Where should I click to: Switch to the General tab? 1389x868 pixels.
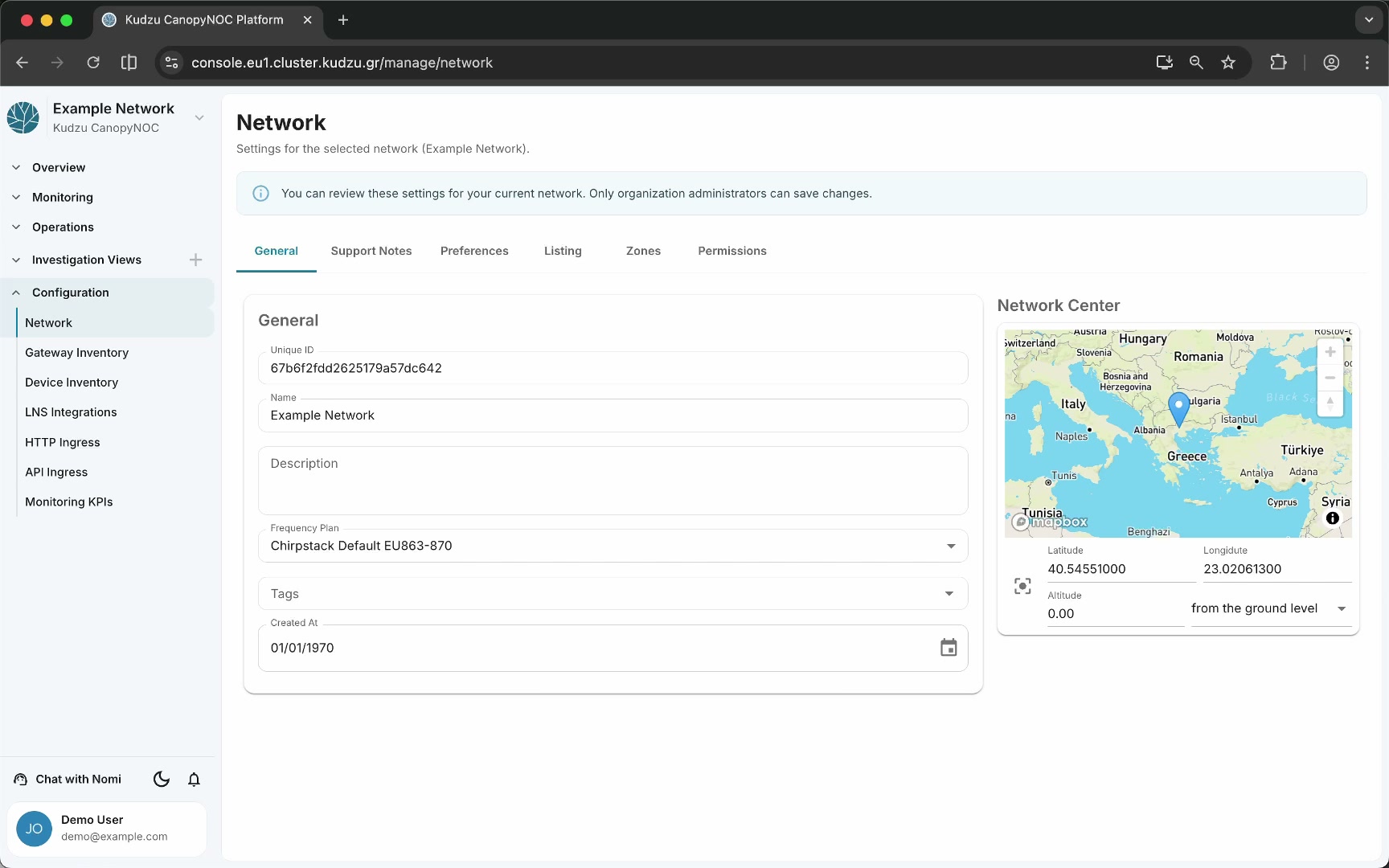(277, 251)
